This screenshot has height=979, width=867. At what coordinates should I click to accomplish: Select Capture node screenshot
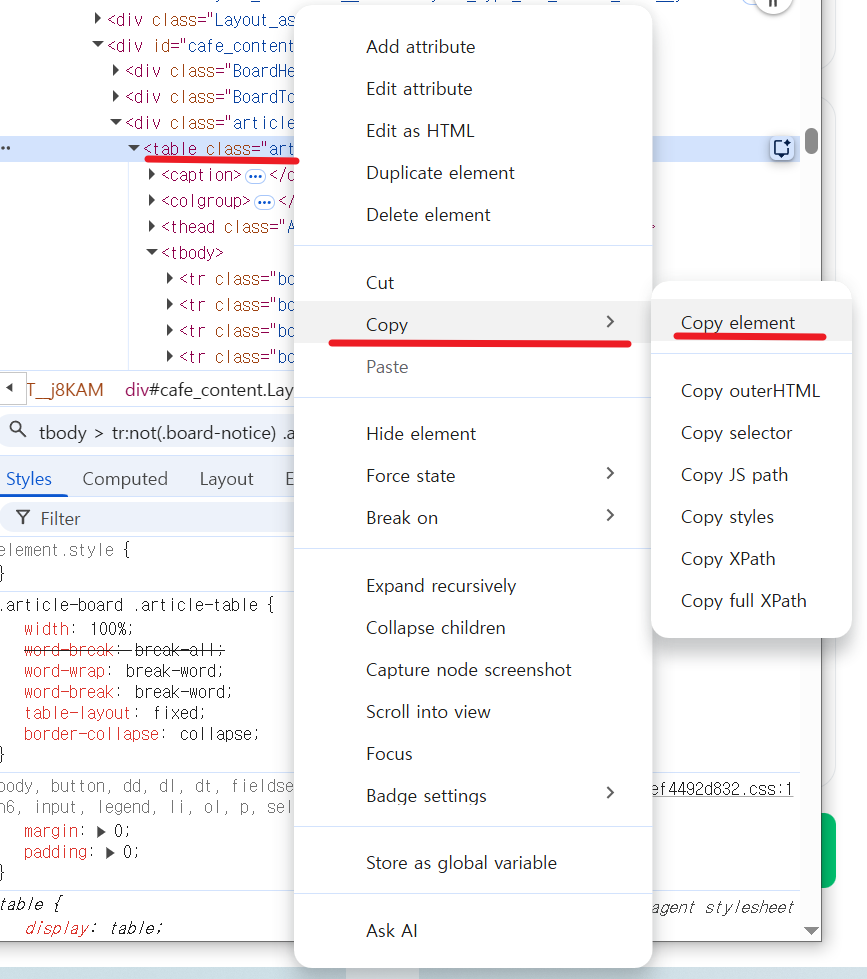click(x=473, y=670)
